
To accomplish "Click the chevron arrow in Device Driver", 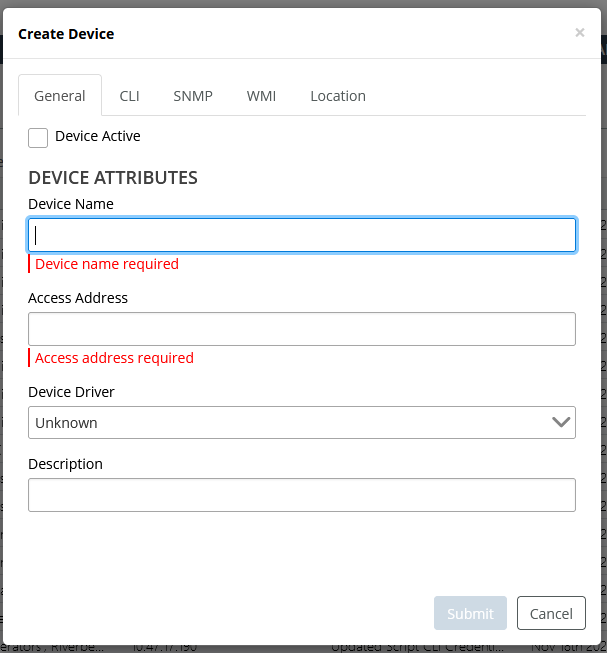I will click(561, 423).
